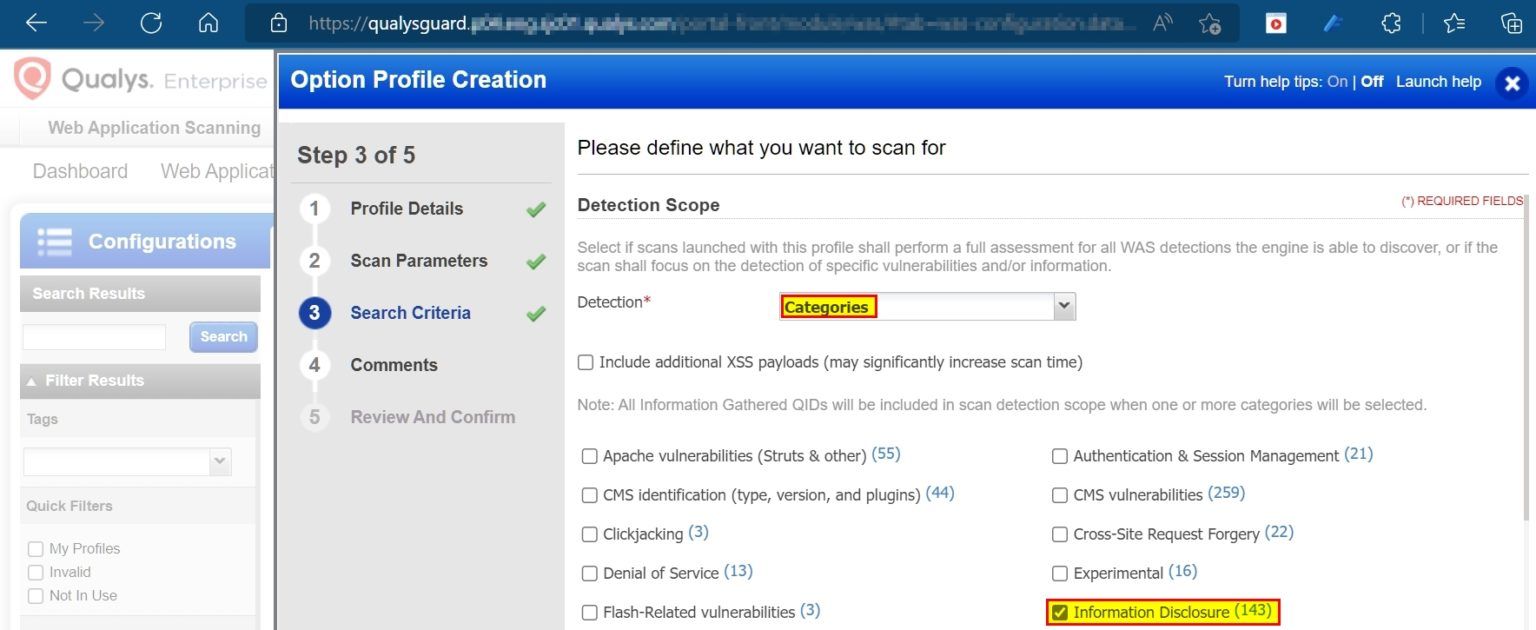Enable the Cross-Site Forgery category
1536x630 pixels.
(1059, 533)
